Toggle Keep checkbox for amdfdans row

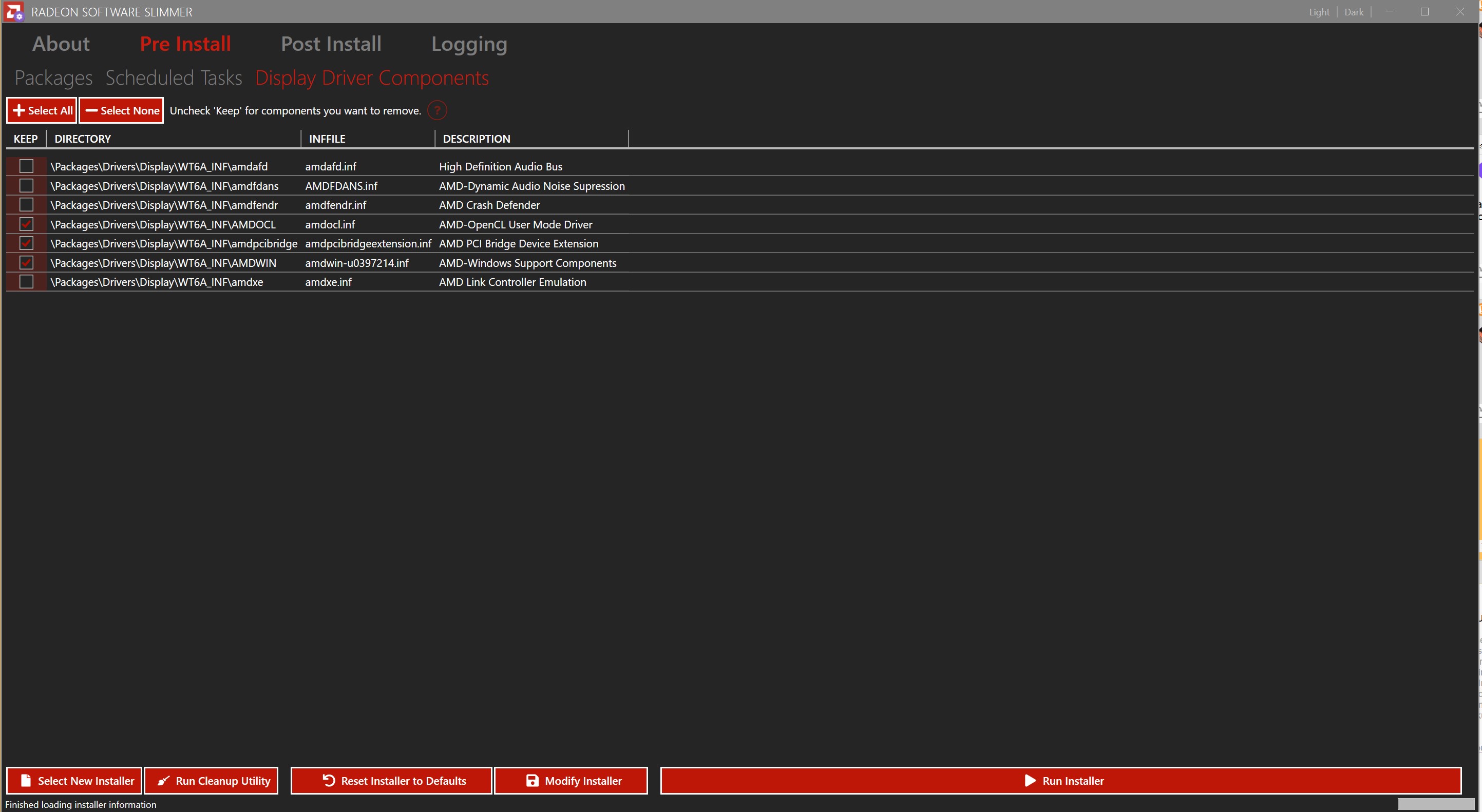pos(27,186)
